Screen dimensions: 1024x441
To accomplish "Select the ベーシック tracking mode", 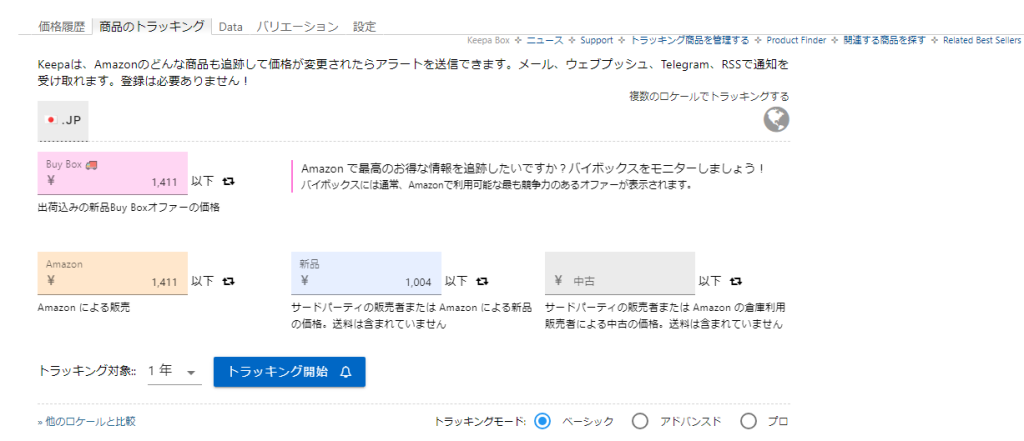I will click(x=543, y=421).
